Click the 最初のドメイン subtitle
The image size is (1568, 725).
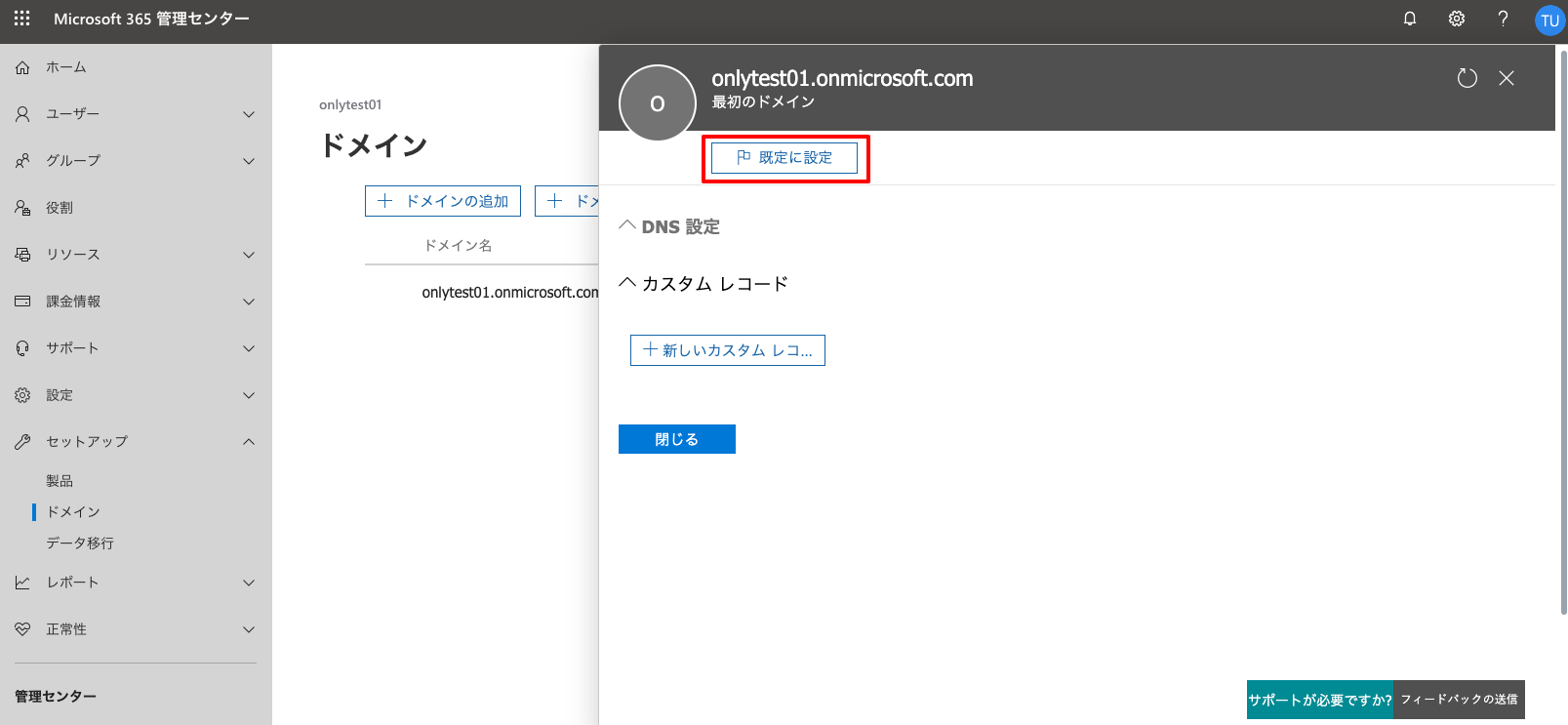[763, 101]
